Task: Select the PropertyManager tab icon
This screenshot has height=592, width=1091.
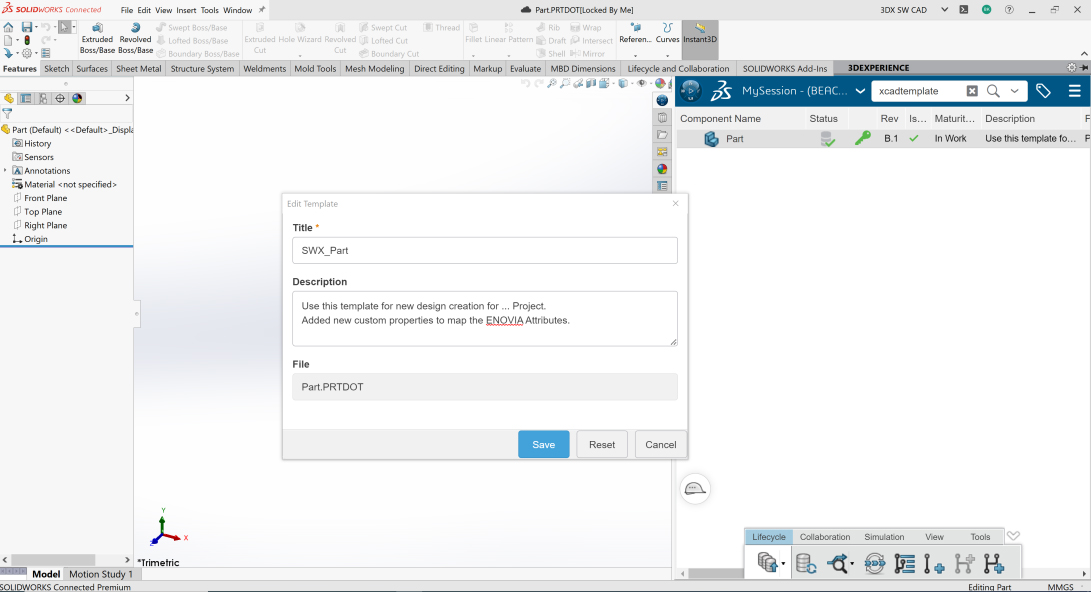Action: click(26, 98)
